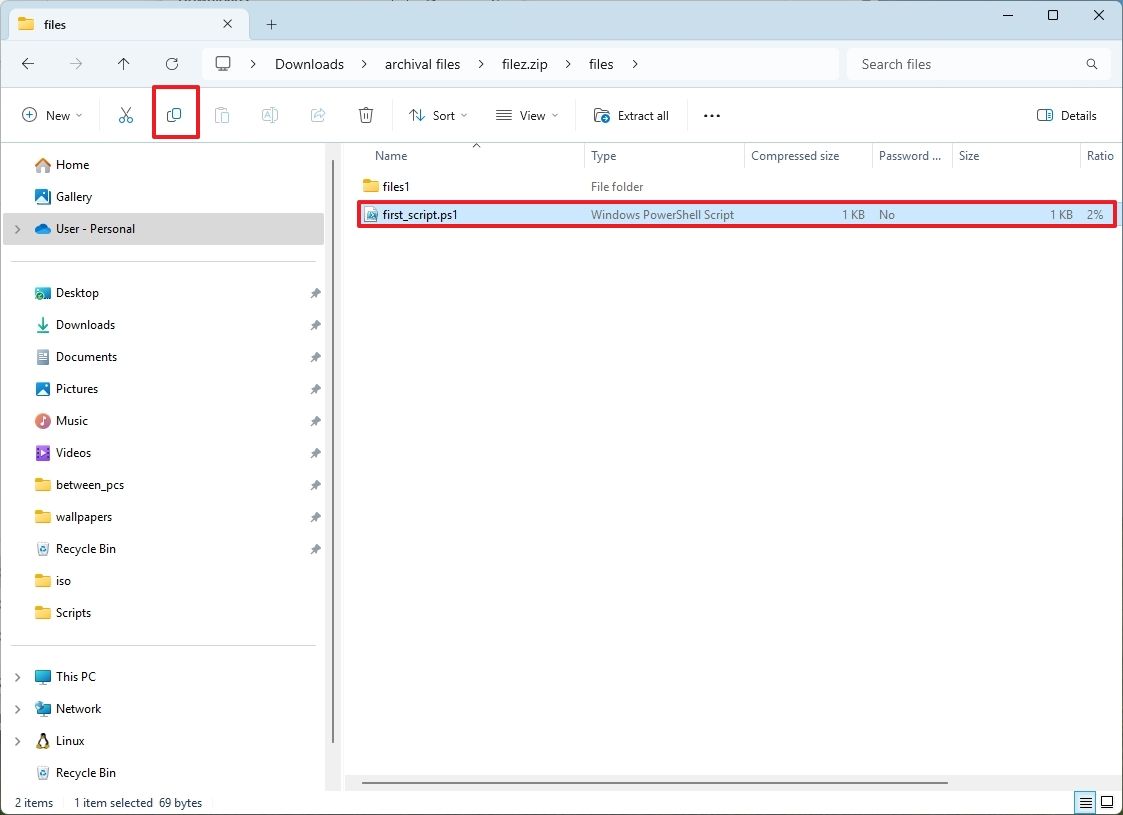The width and height of the screenshot is (1123, 815).
Task: Click the Rename icon in the toolbar
Action: click(x=269, y=114)
